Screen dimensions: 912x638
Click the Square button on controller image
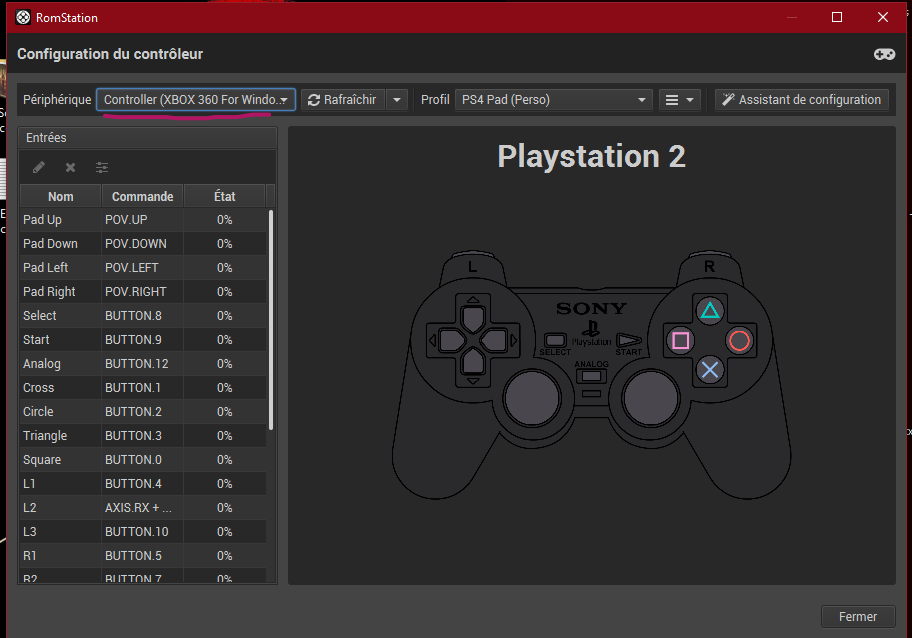[x=681, y=341]
